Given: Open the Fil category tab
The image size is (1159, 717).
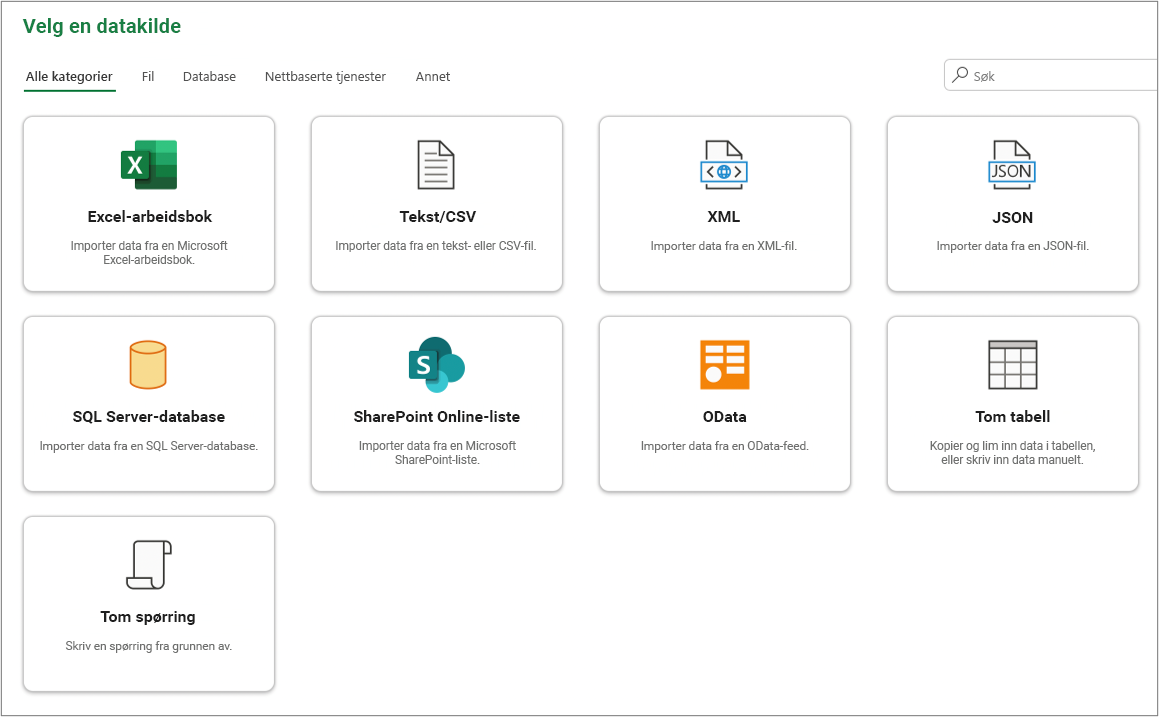Looking at the screenshot, I should coord(148,76).
